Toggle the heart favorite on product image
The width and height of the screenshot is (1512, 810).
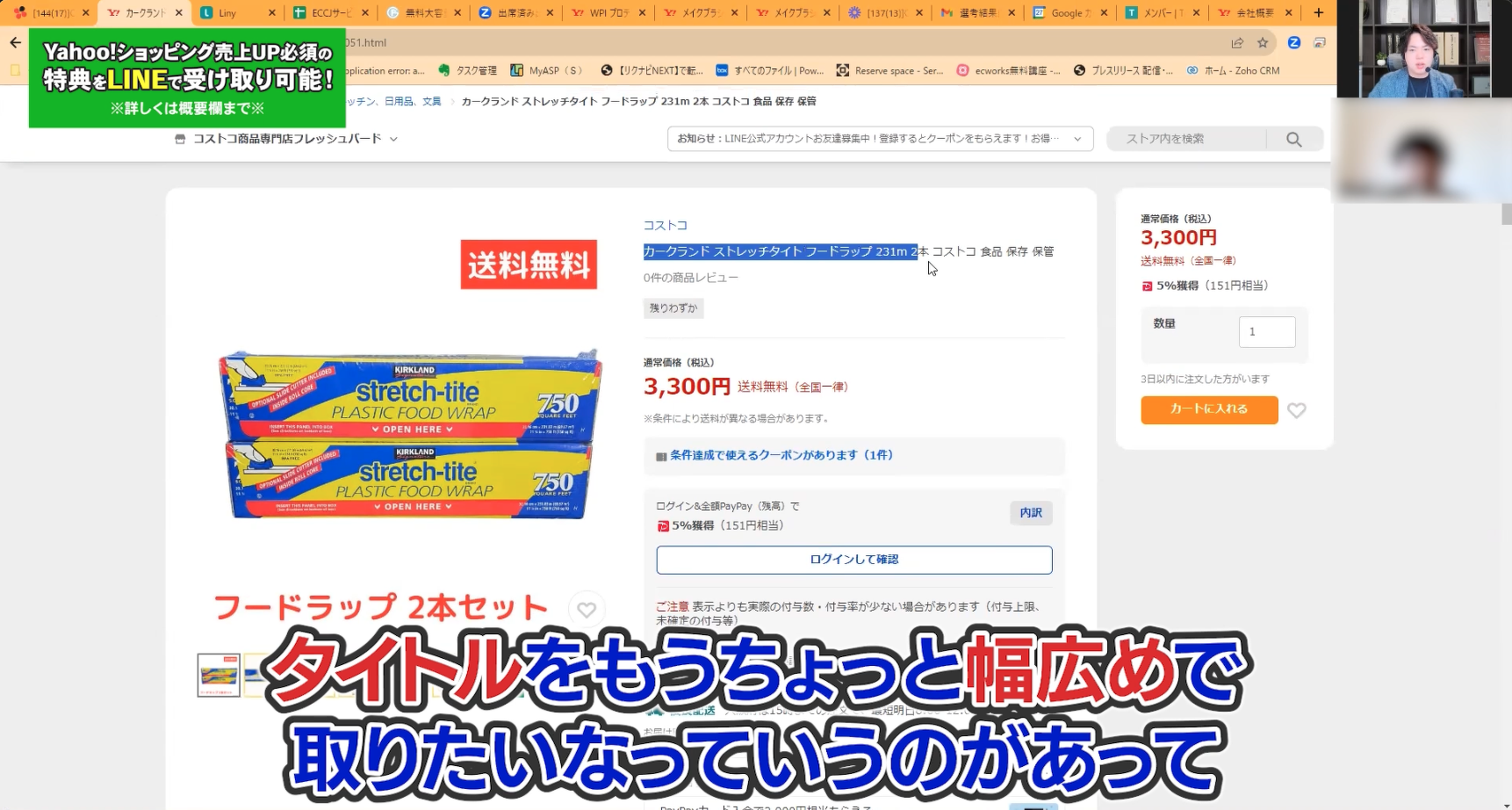(x=586, y=609)
